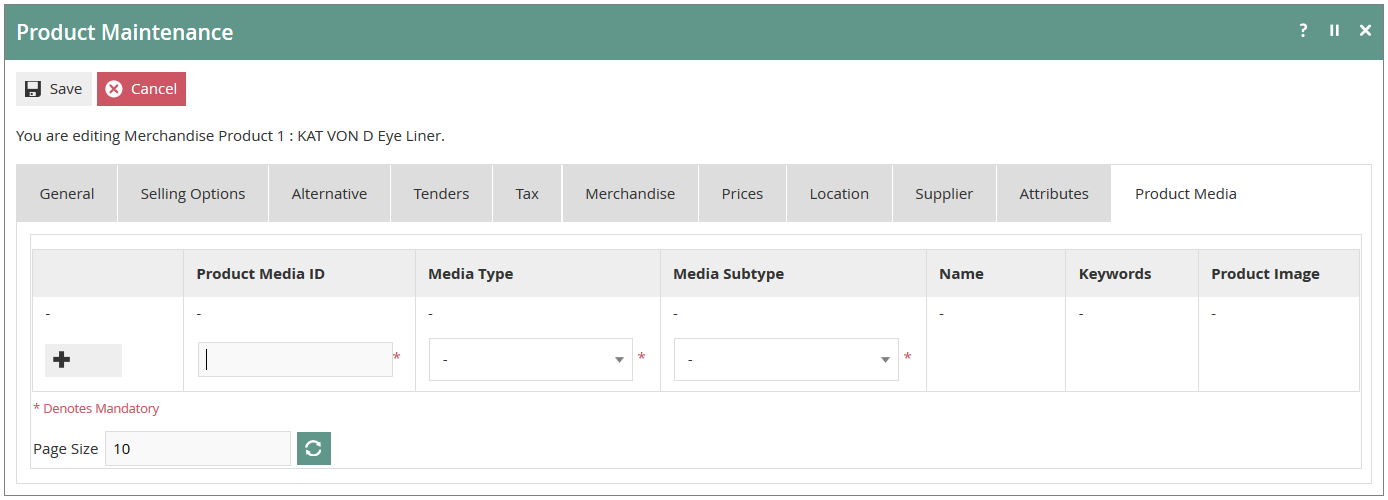Image resolution: width=1388 pixels, height=500 pixels.
Task: Go to the Tenders tab
Action: coord(441,194)
